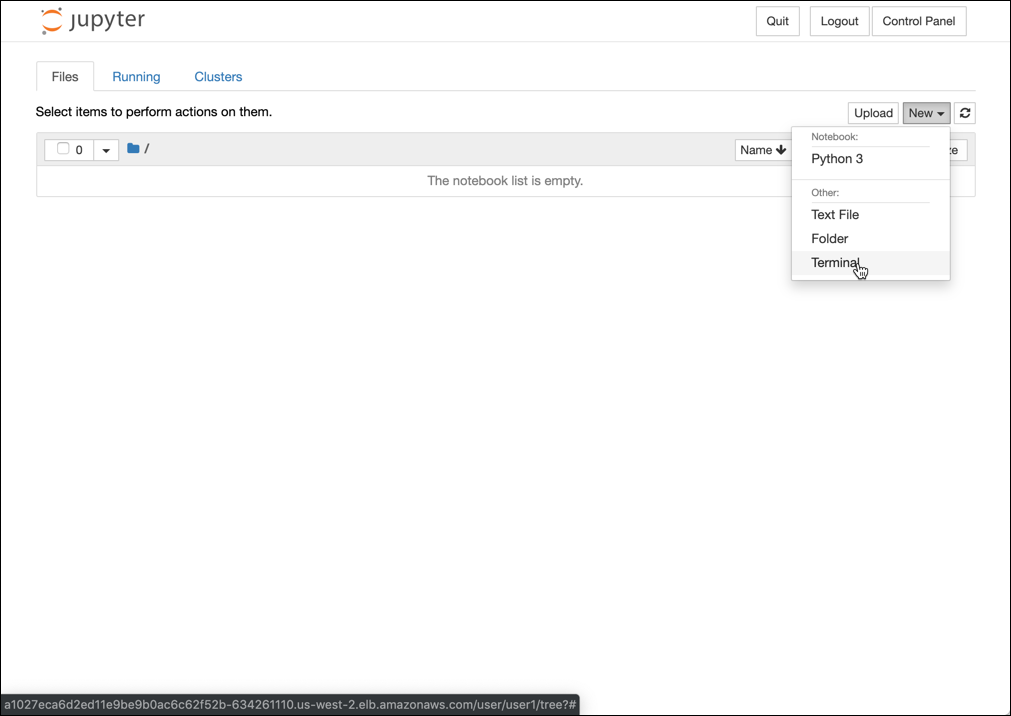The height and width of the screenshot is (716, 1011).
Task: Click the partially hidden File size button
Action: 957,150
